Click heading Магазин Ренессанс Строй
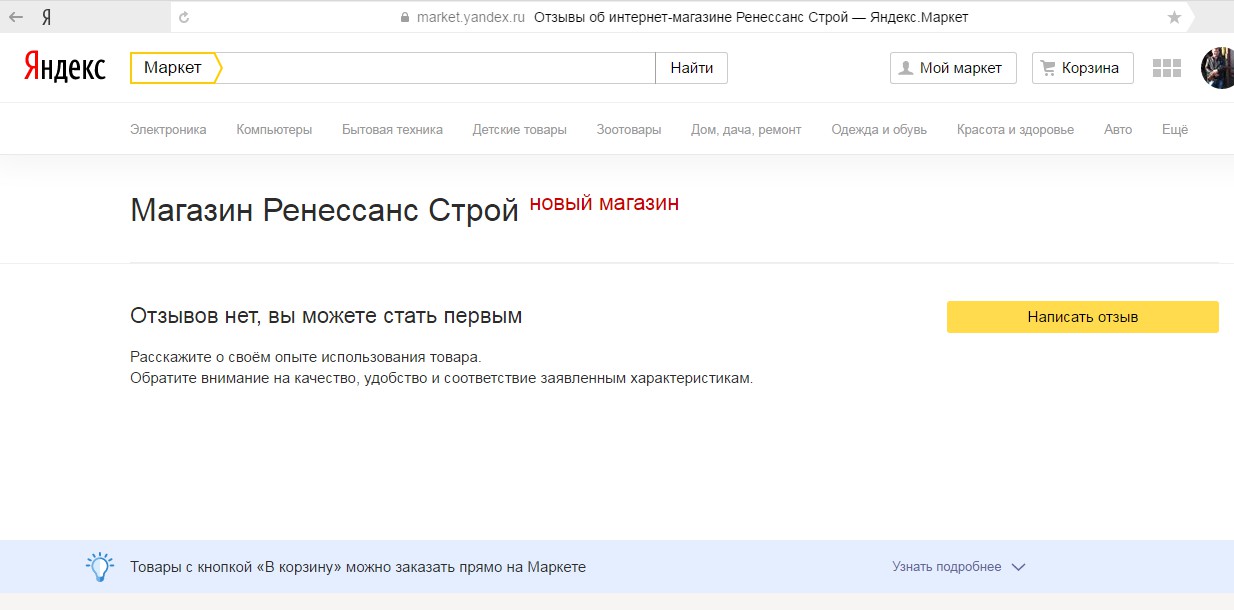The height and width of the screenshot is (610, 1234). (x=324, y=211)
